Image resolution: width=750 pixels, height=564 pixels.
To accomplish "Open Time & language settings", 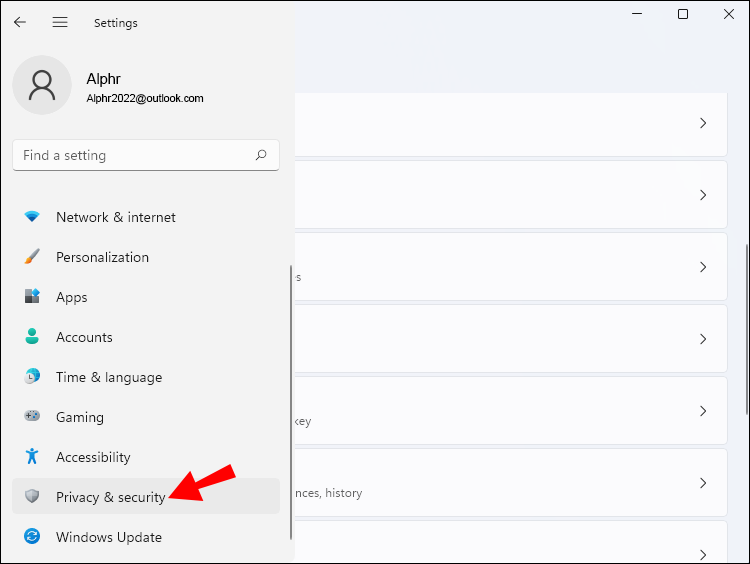I will [x=108, y=377].
